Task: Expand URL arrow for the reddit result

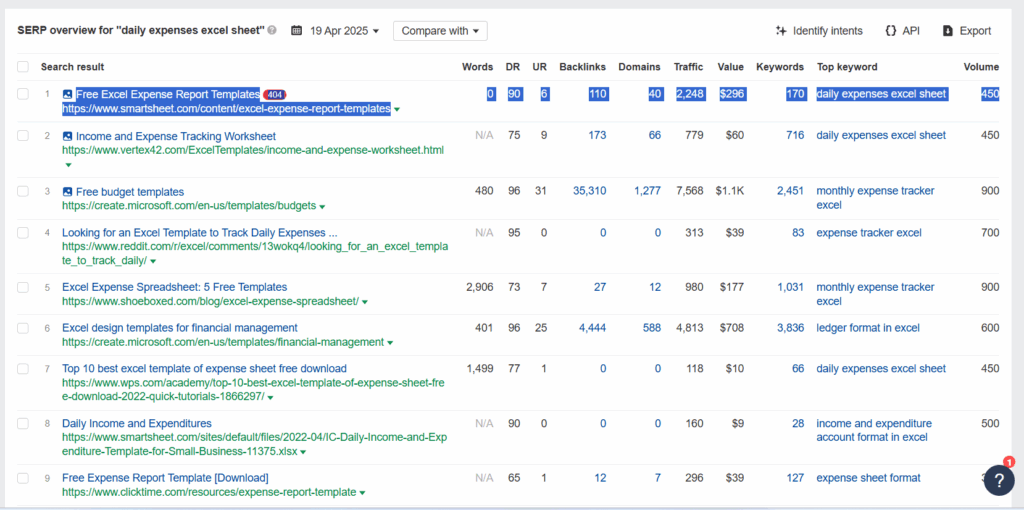Action: 153,261
